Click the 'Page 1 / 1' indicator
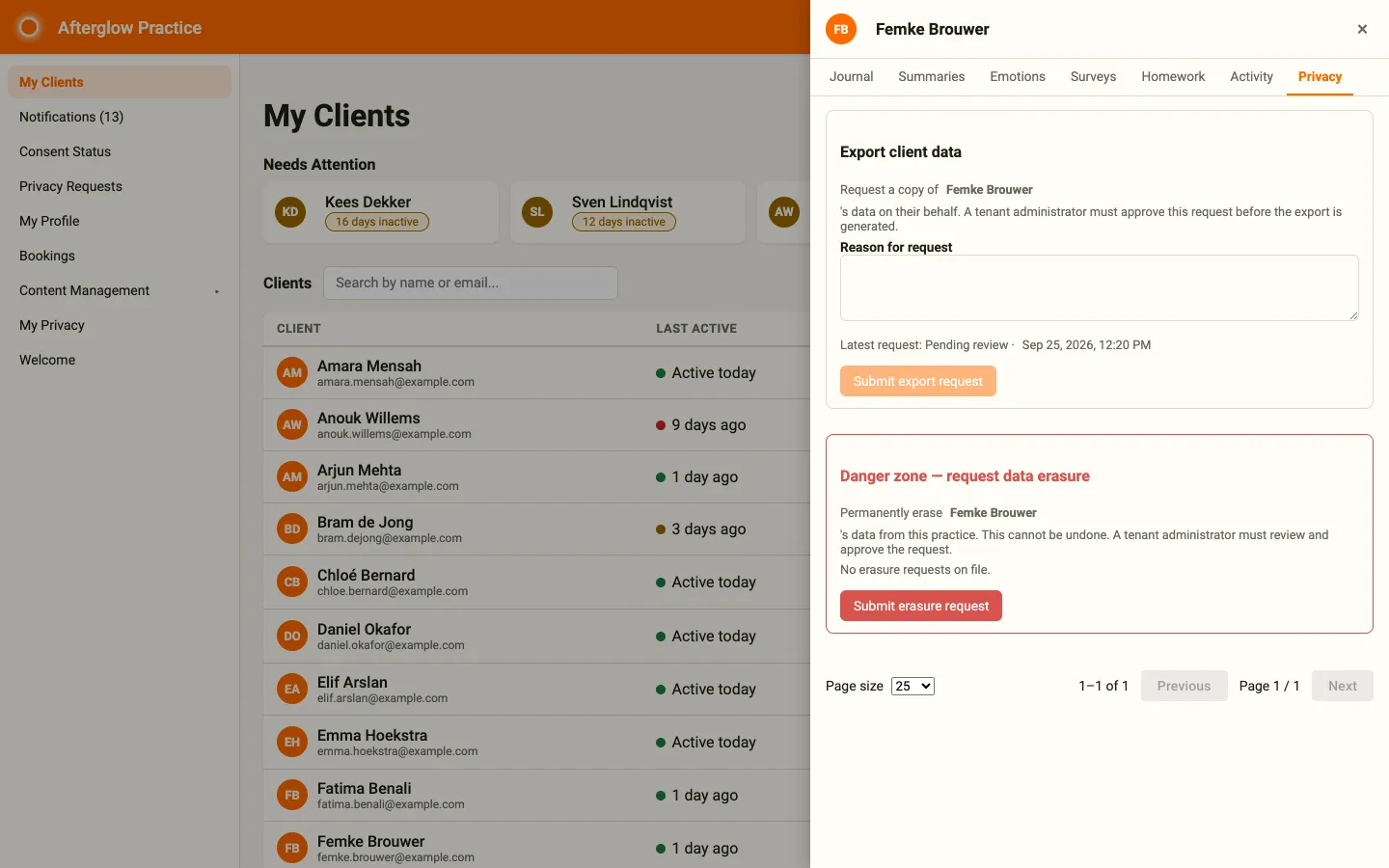The height and width of the screenshot is (868, 1389). [x=1269, y=686]
